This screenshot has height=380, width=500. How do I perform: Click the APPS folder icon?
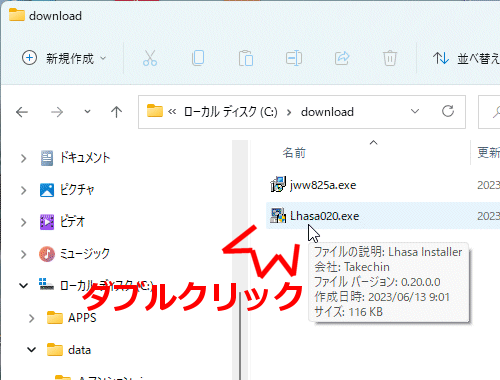[55, 317]
